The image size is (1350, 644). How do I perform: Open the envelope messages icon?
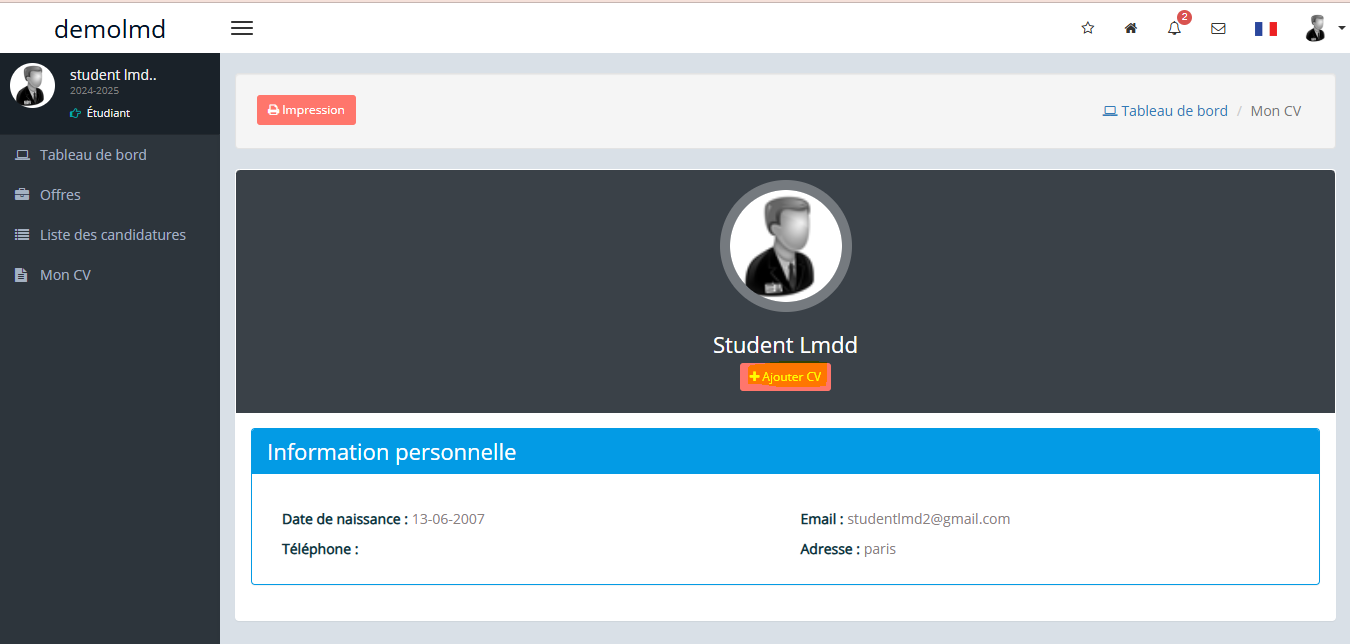click(1218, 28)
